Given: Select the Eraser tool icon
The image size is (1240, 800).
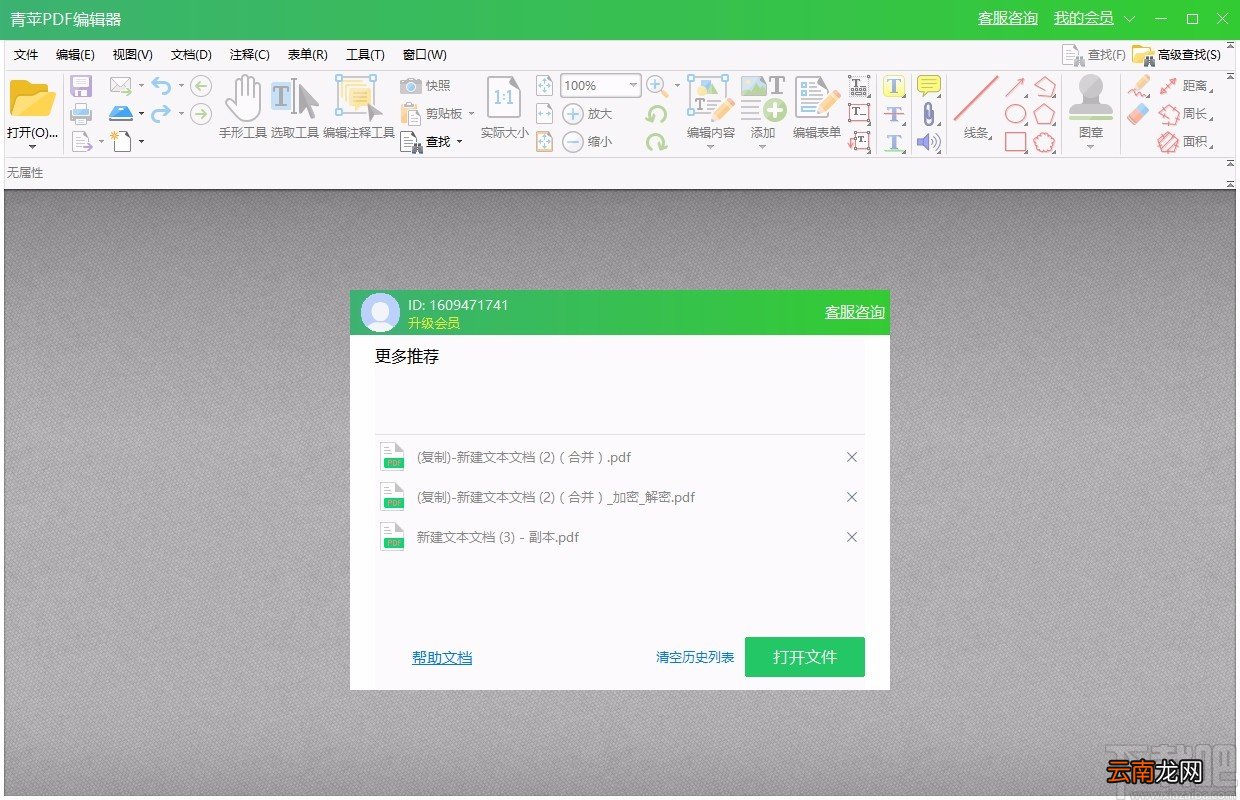Looking at the screenshot, I should point(1139,114).
